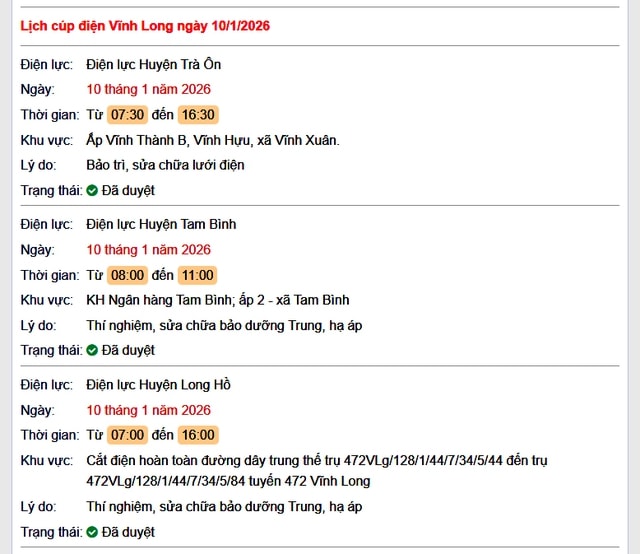Click green approved check icon for Tam Bình
Image resolution: width=640 pixels, height=554 pixels.
click(x=92, y=350)
